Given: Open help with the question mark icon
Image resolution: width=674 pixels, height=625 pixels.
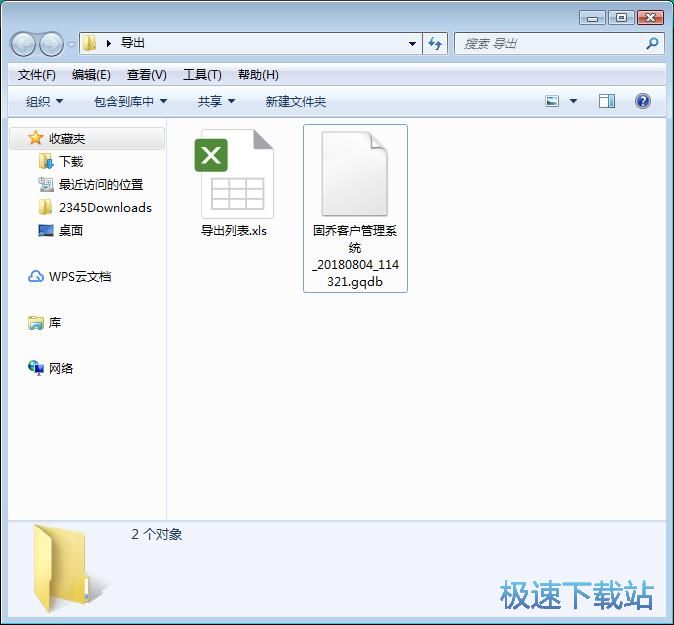Looking at the screenshot, I should 642,101.
